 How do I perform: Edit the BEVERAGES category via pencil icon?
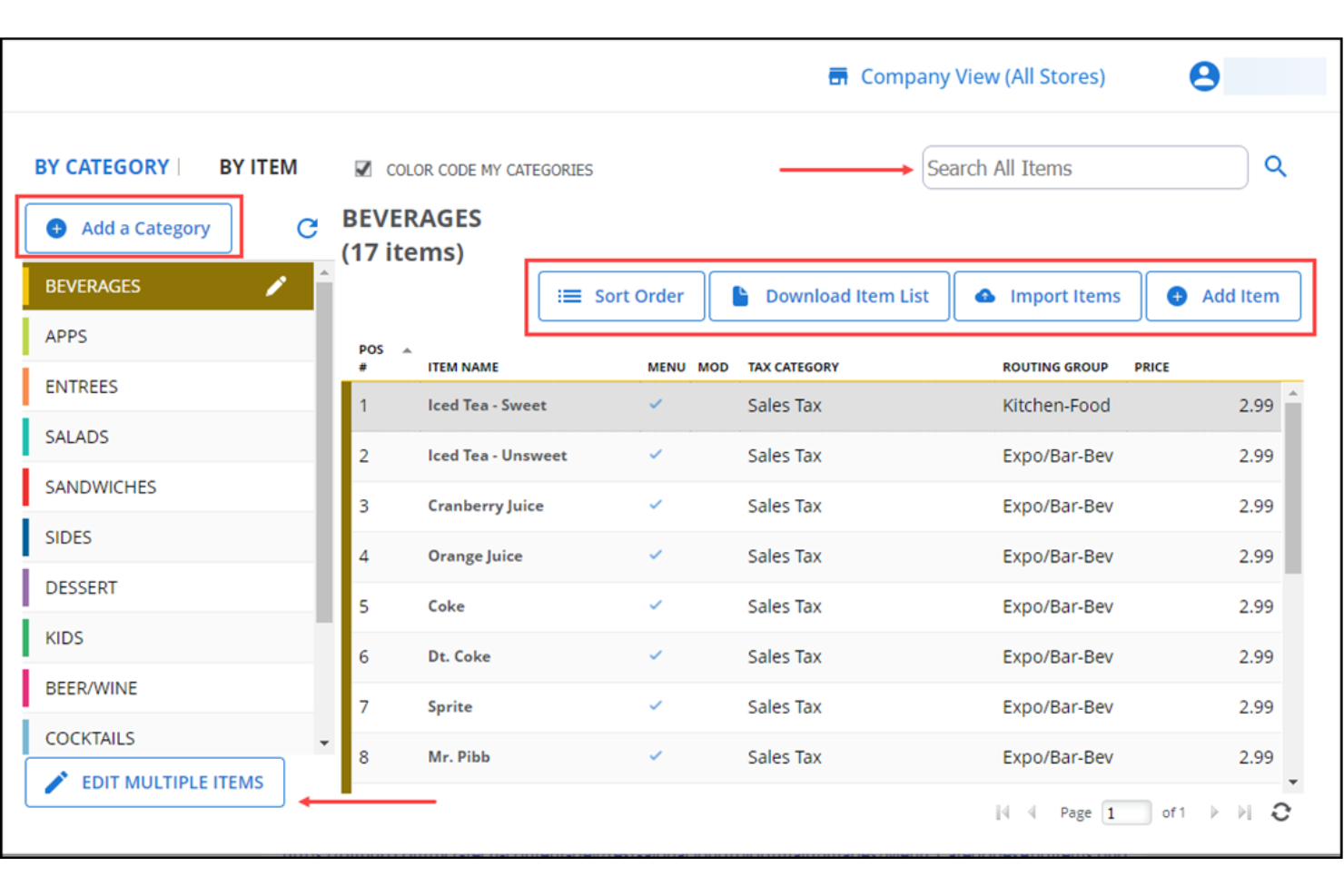[275, 285]
